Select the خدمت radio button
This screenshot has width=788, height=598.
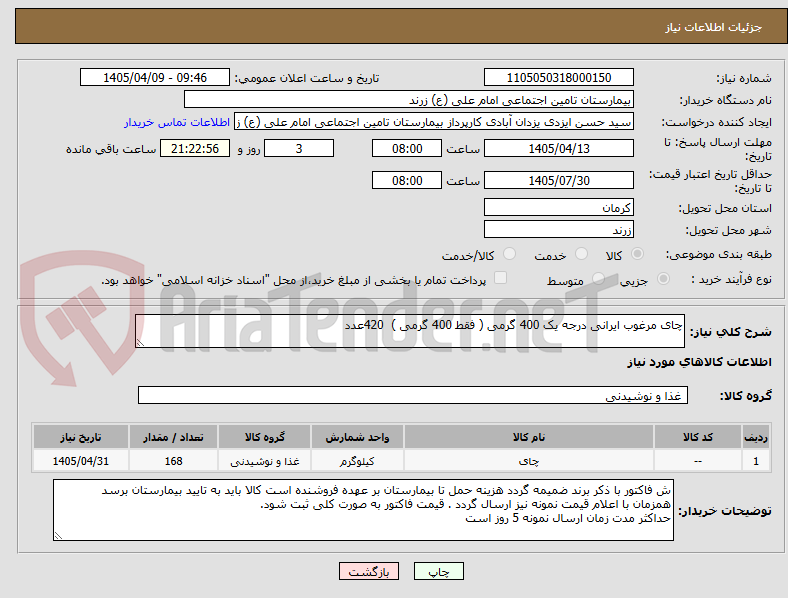[x=581, y=254]
